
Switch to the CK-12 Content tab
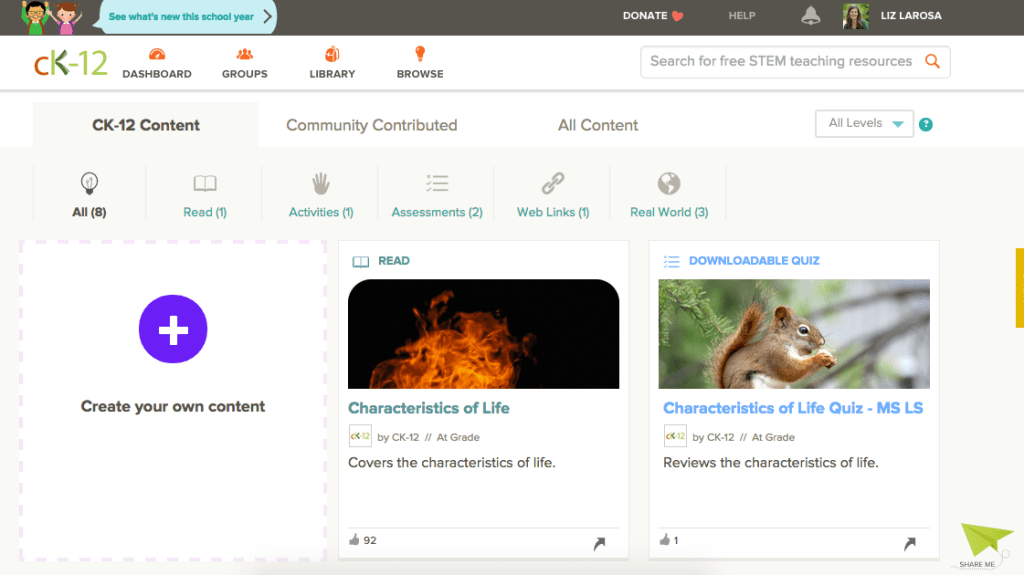point(146,125)
